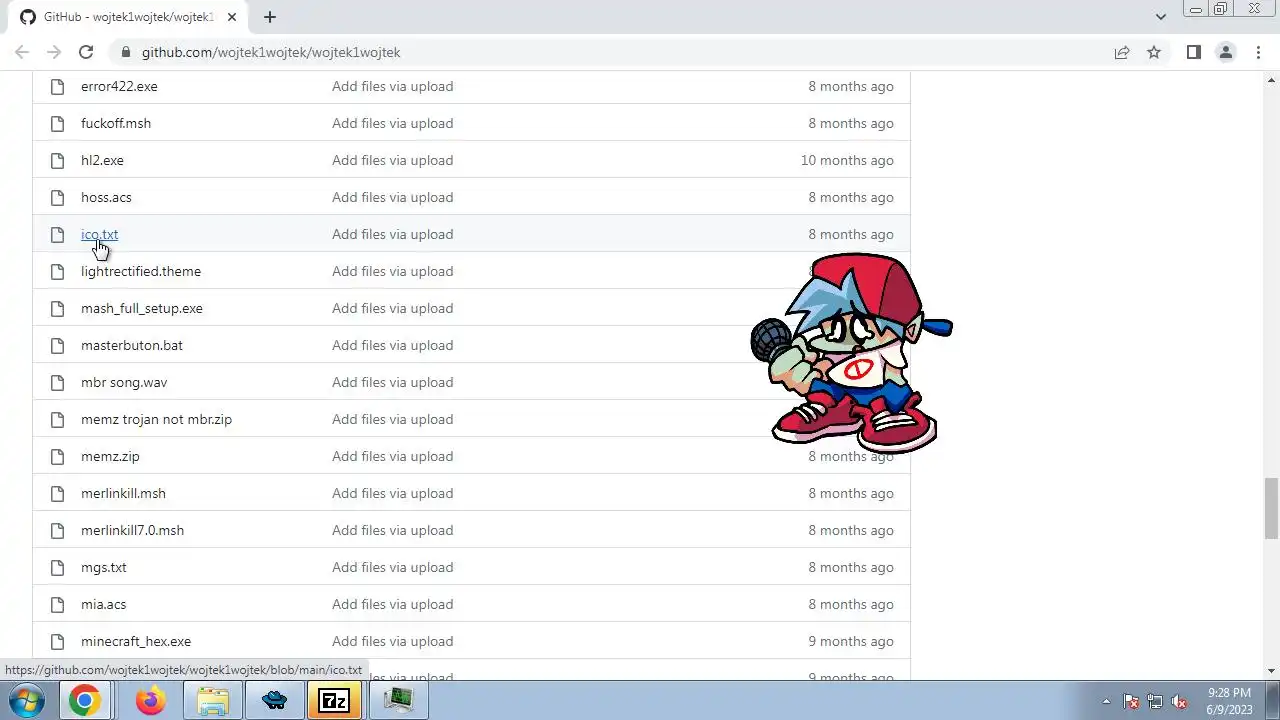Open the file explorer taskbar icon
This screenshot has width=1280, height=720.
pyautogui.click(x=213, y=701)
